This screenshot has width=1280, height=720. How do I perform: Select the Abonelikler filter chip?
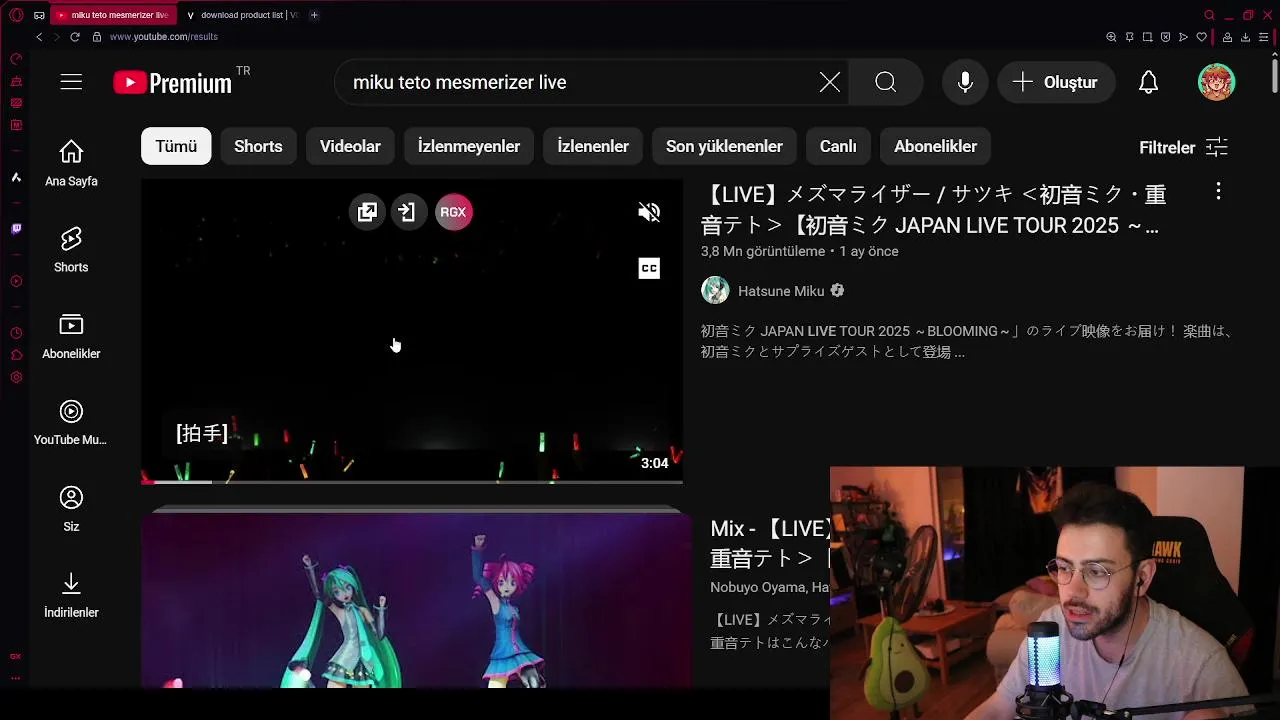(x=935, y=146)
